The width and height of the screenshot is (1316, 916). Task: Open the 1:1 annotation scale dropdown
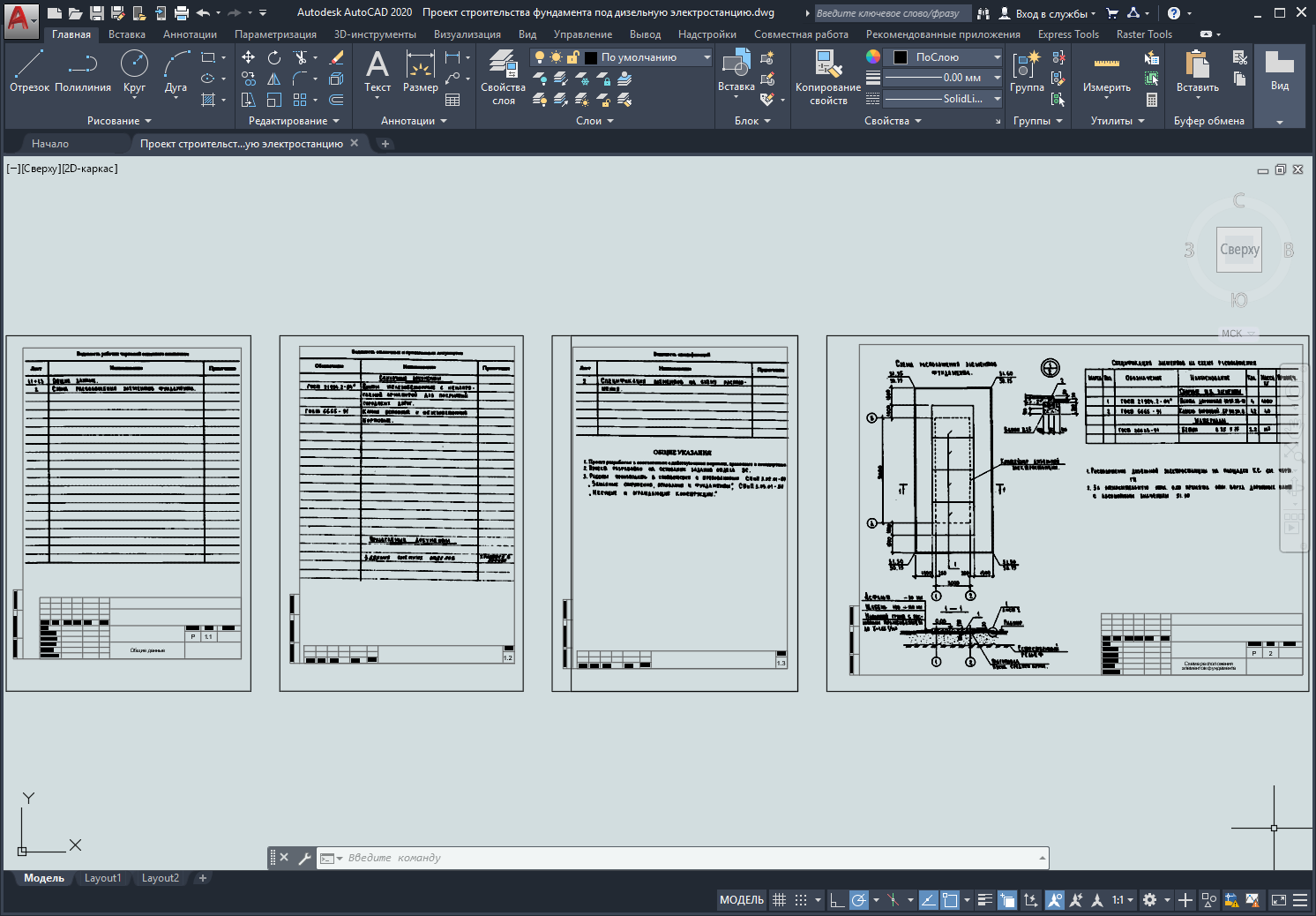1123,900
